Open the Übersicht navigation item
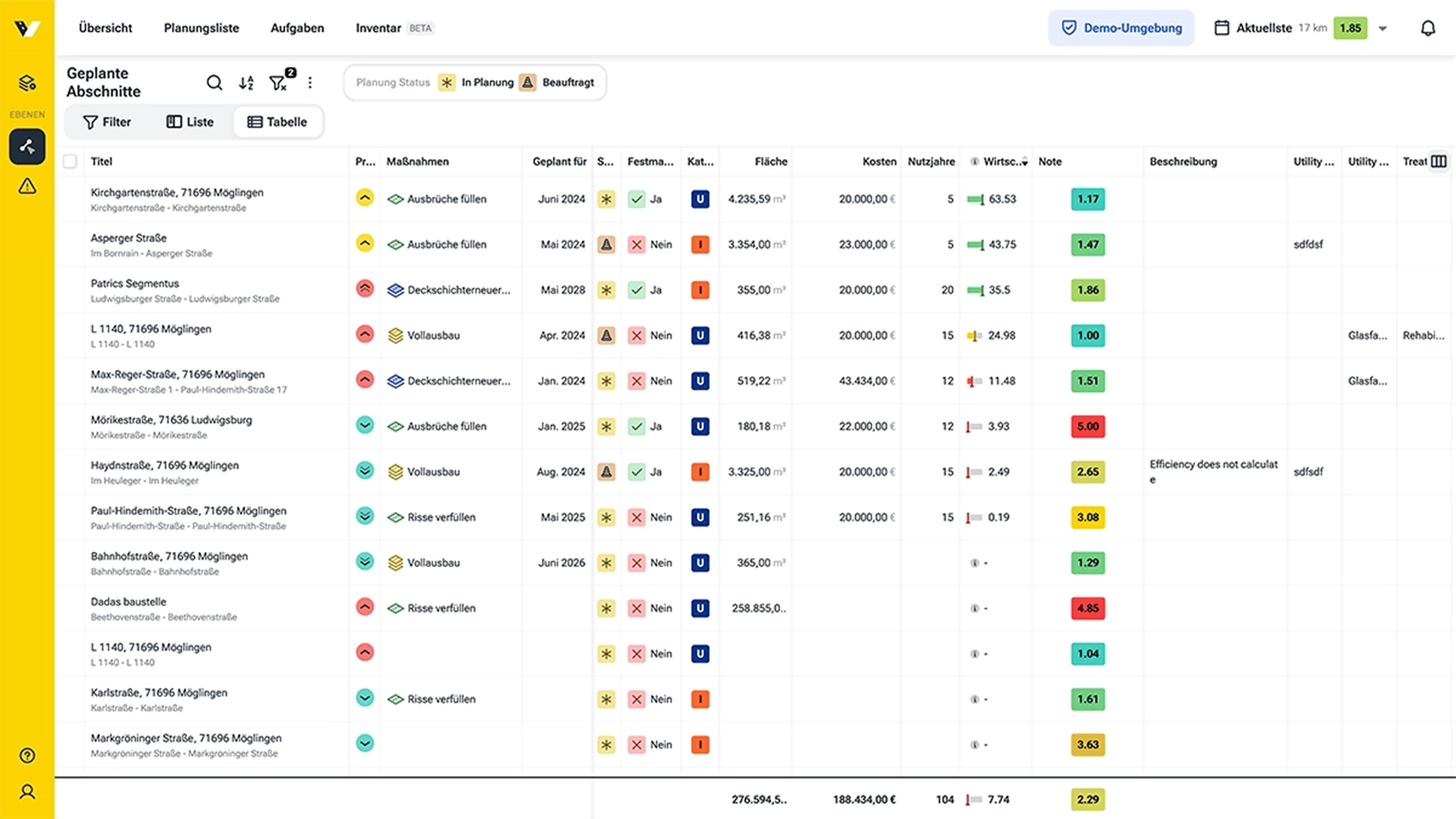This screenshot has width=1456, height=819. [x=105, y=28]
